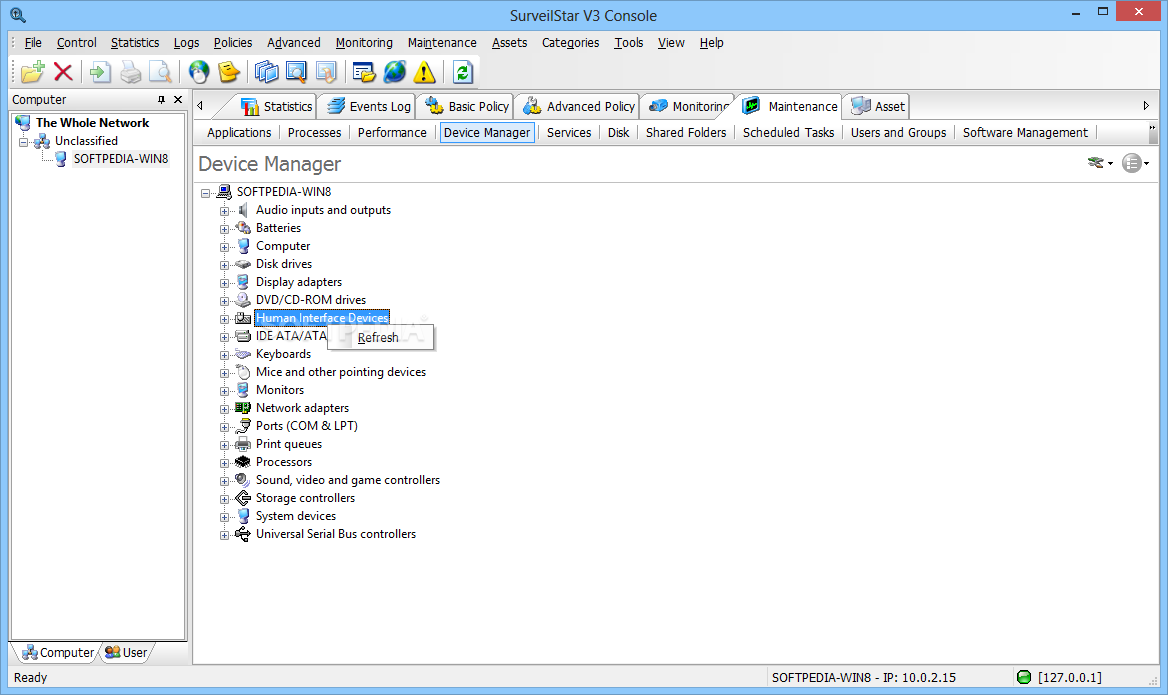Expand Universal Serial Bus controllers node
Screen dimensions: 1168x695
pos(224,535)
